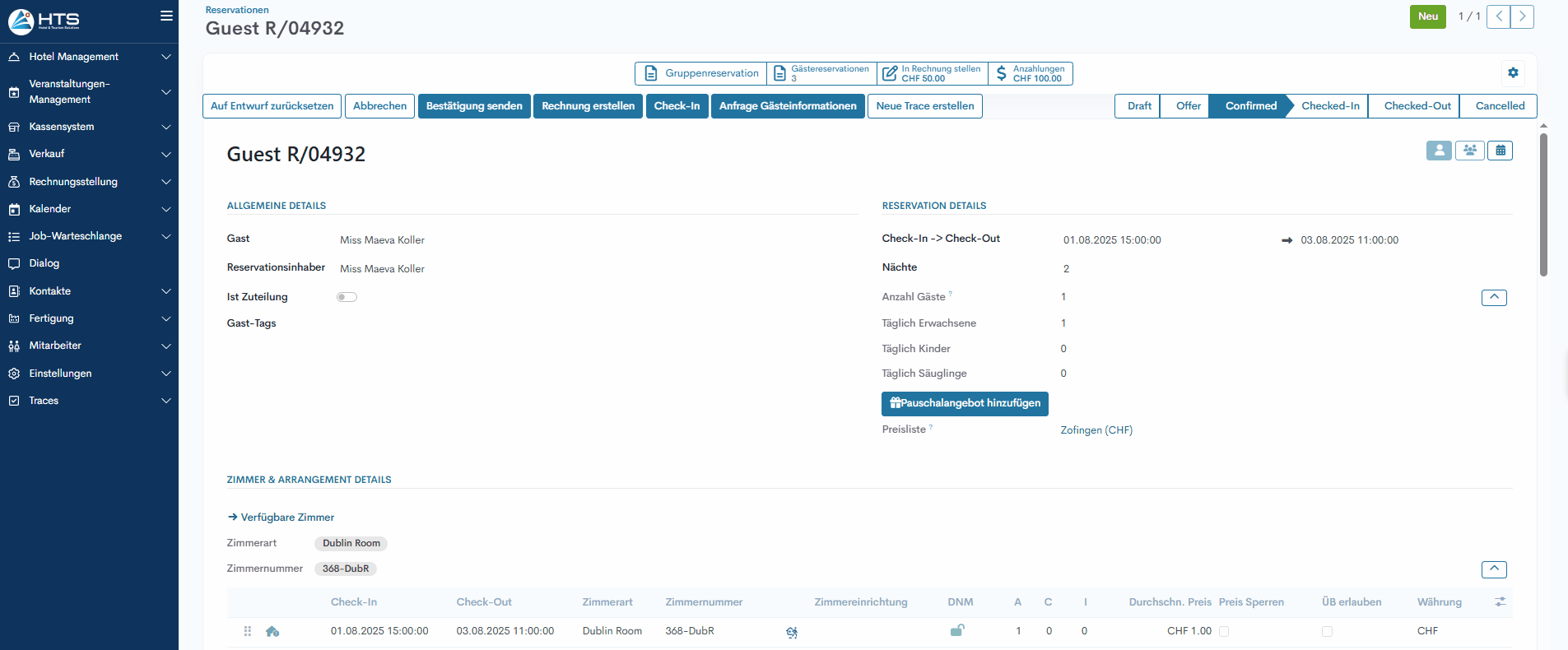Click the settings gear icon in the card header
The image size is (1568, 650).
[x=1513, y=72]
